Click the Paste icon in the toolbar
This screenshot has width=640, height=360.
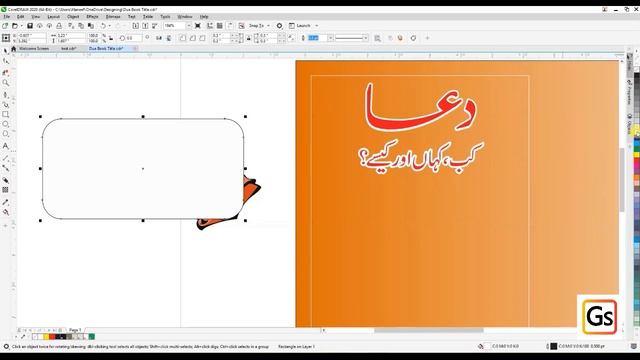pos(91,26)
